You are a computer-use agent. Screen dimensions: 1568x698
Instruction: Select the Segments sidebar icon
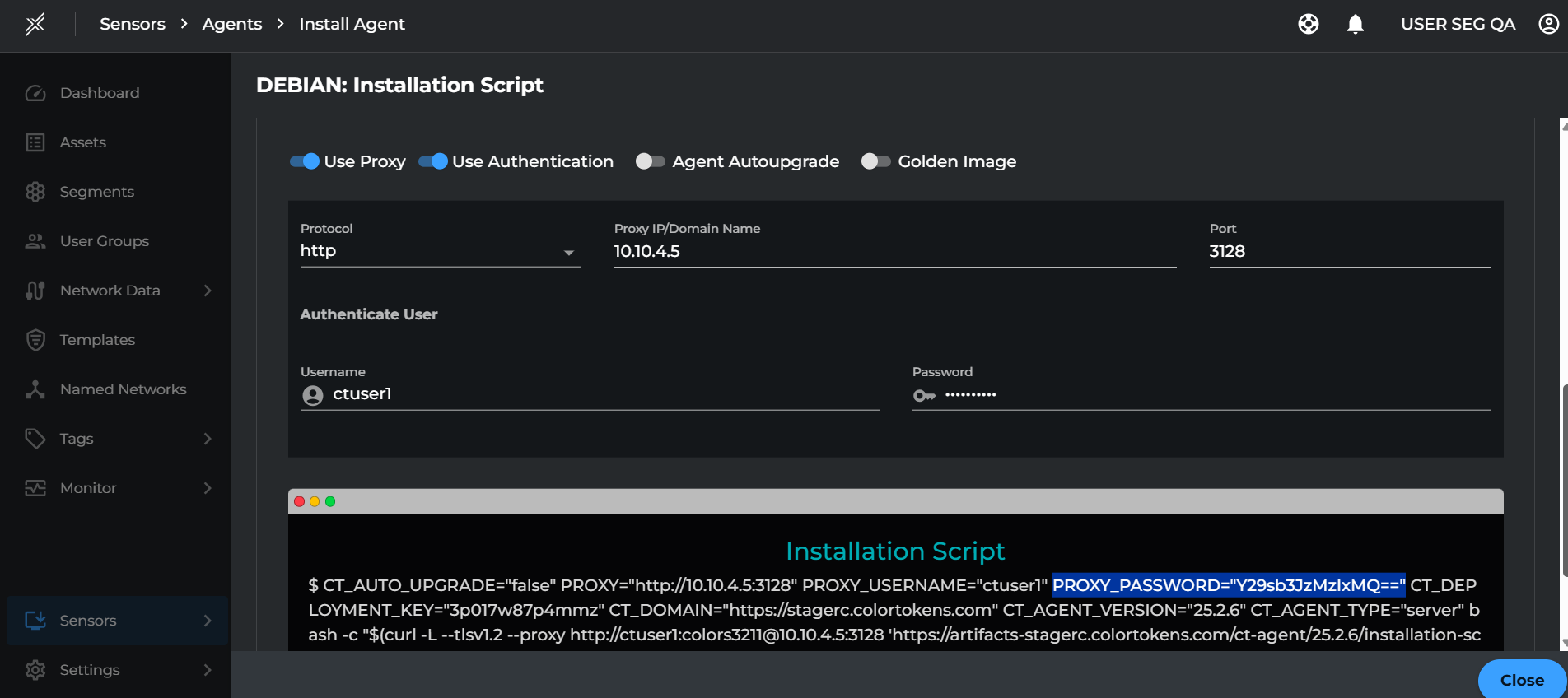click(35, 192)
